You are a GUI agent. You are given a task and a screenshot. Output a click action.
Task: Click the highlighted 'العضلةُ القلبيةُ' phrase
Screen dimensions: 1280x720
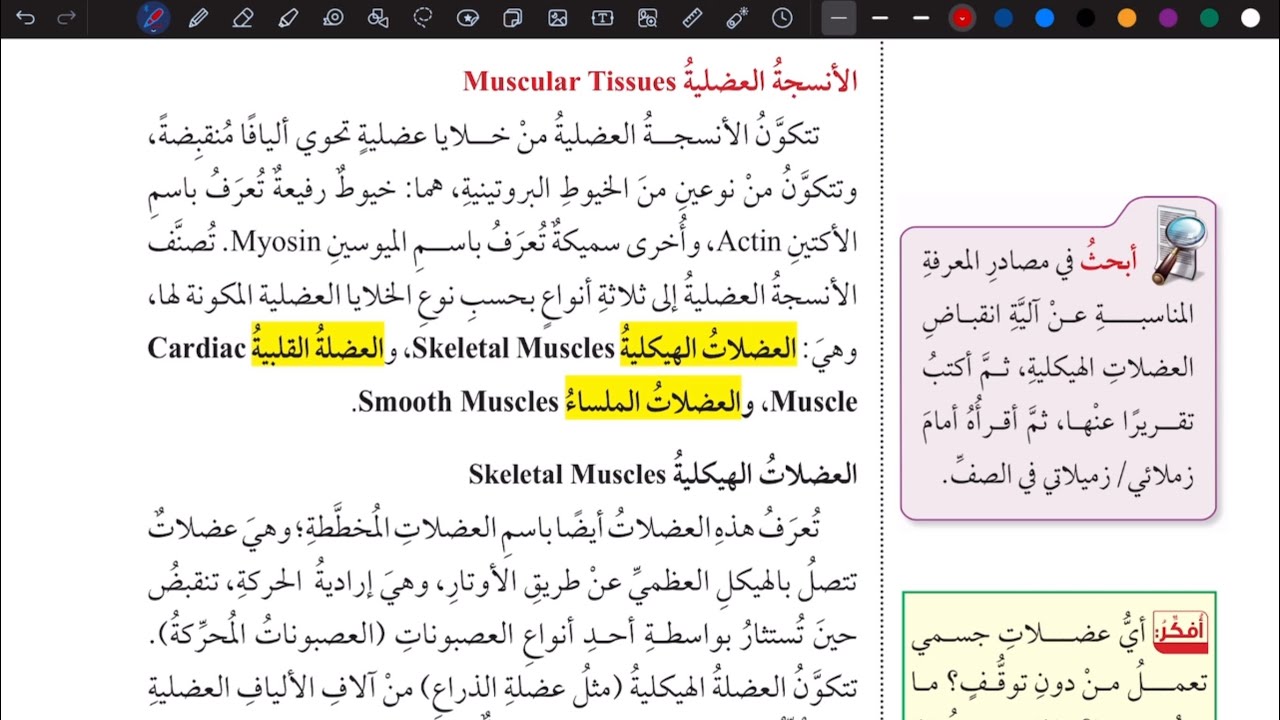(316, 346)
